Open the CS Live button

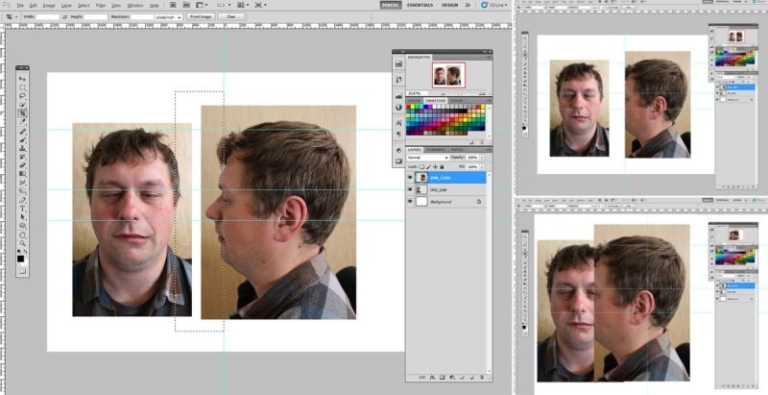[494, 5]
